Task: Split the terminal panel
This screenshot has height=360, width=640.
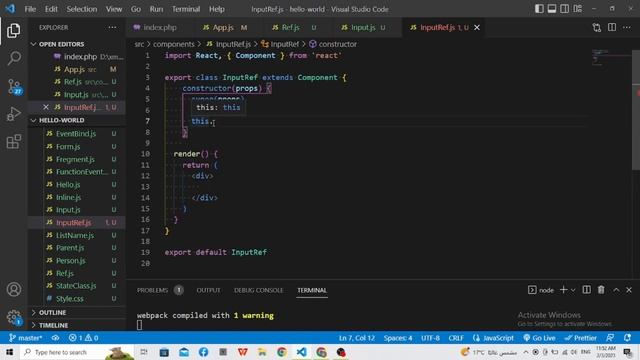Action: click(x=587, y=290)
